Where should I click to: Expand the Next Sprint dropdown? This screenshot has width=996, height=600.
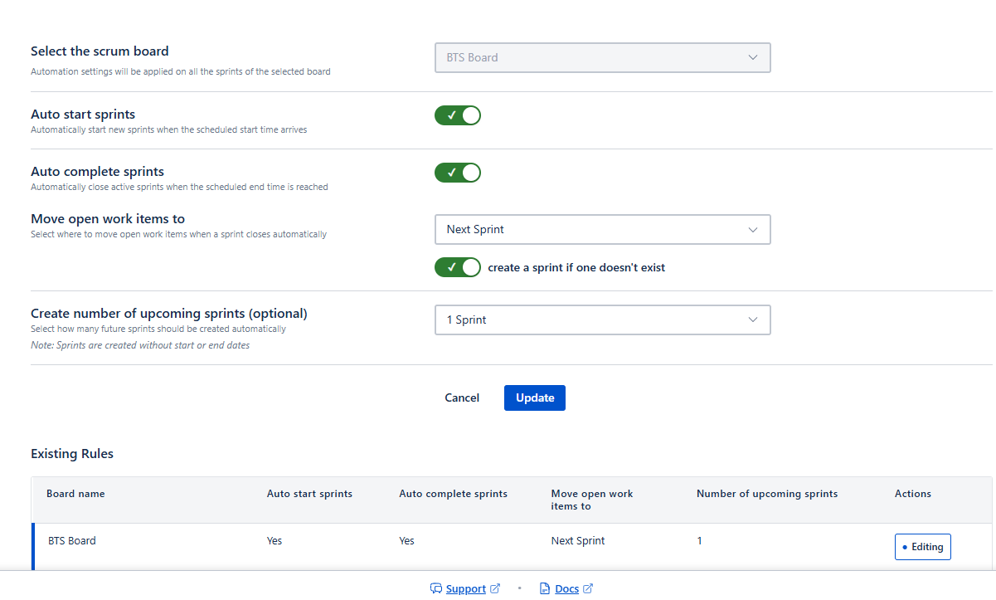(x=602, y=230)
